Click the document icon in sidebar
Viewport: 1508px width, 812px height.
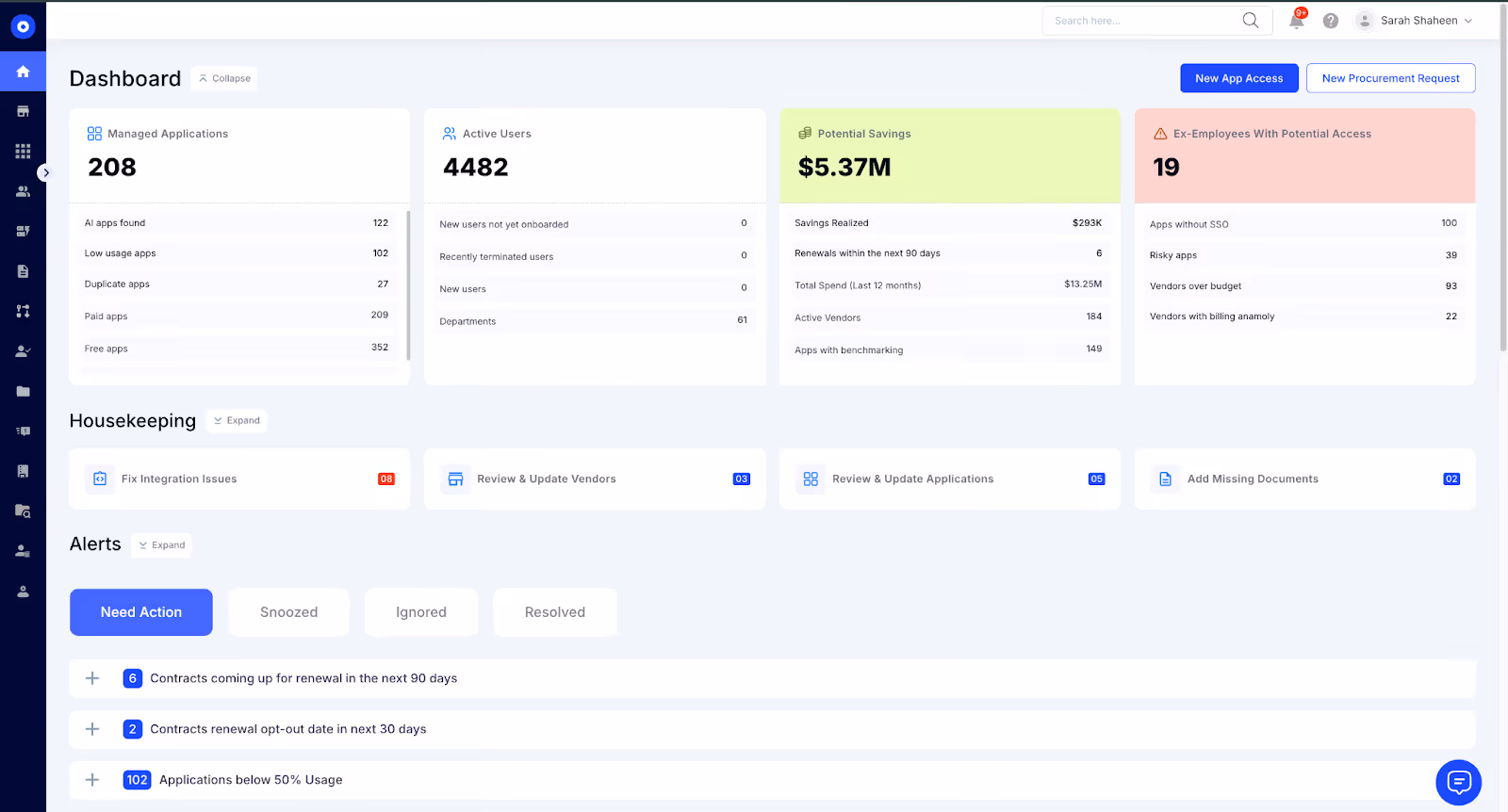tap(23, 271)
